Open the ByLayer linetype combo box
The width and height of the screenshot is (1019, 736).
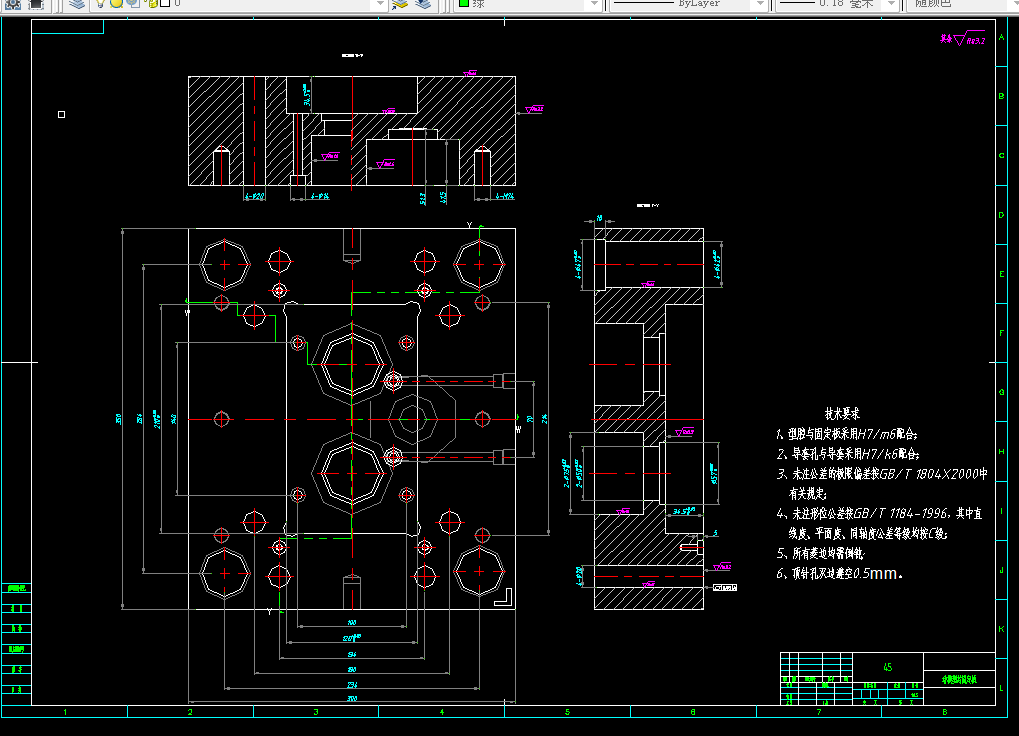(689, 4)
